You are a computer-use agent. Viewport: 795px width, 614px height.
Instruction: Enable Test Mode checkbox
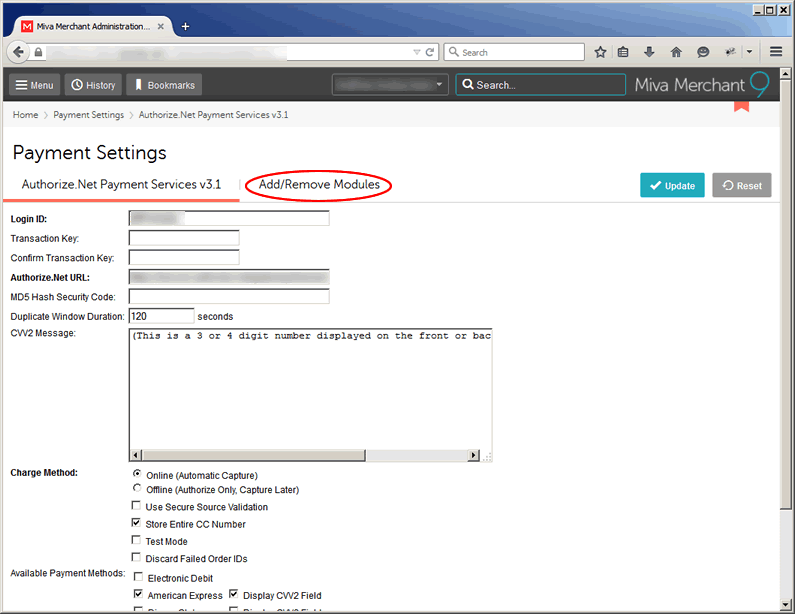pos(137,541)
